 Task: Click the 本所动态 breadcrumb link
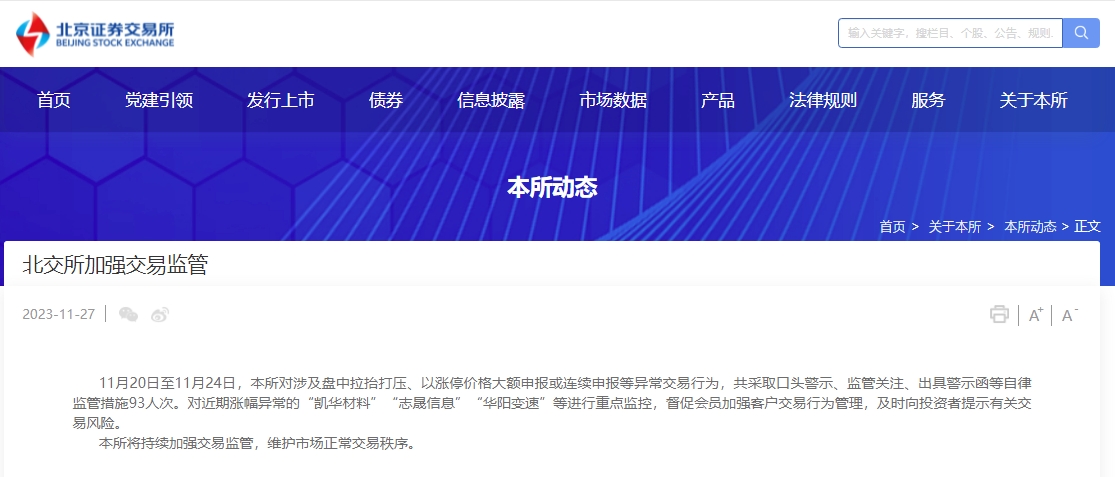1030,227
